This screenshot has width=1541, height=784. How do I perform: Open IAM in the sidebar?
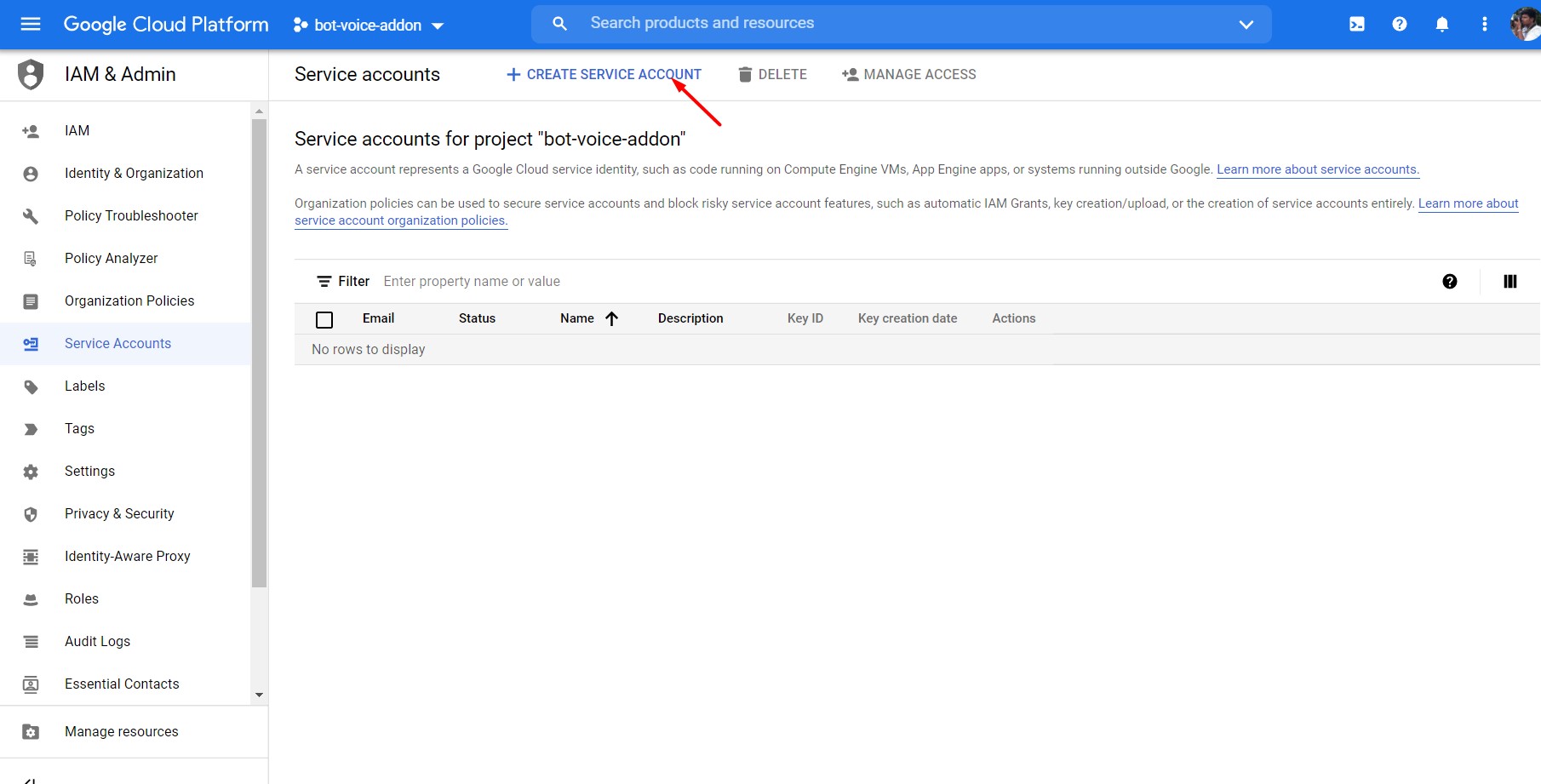pyautogui.click(x=77, y=131)
